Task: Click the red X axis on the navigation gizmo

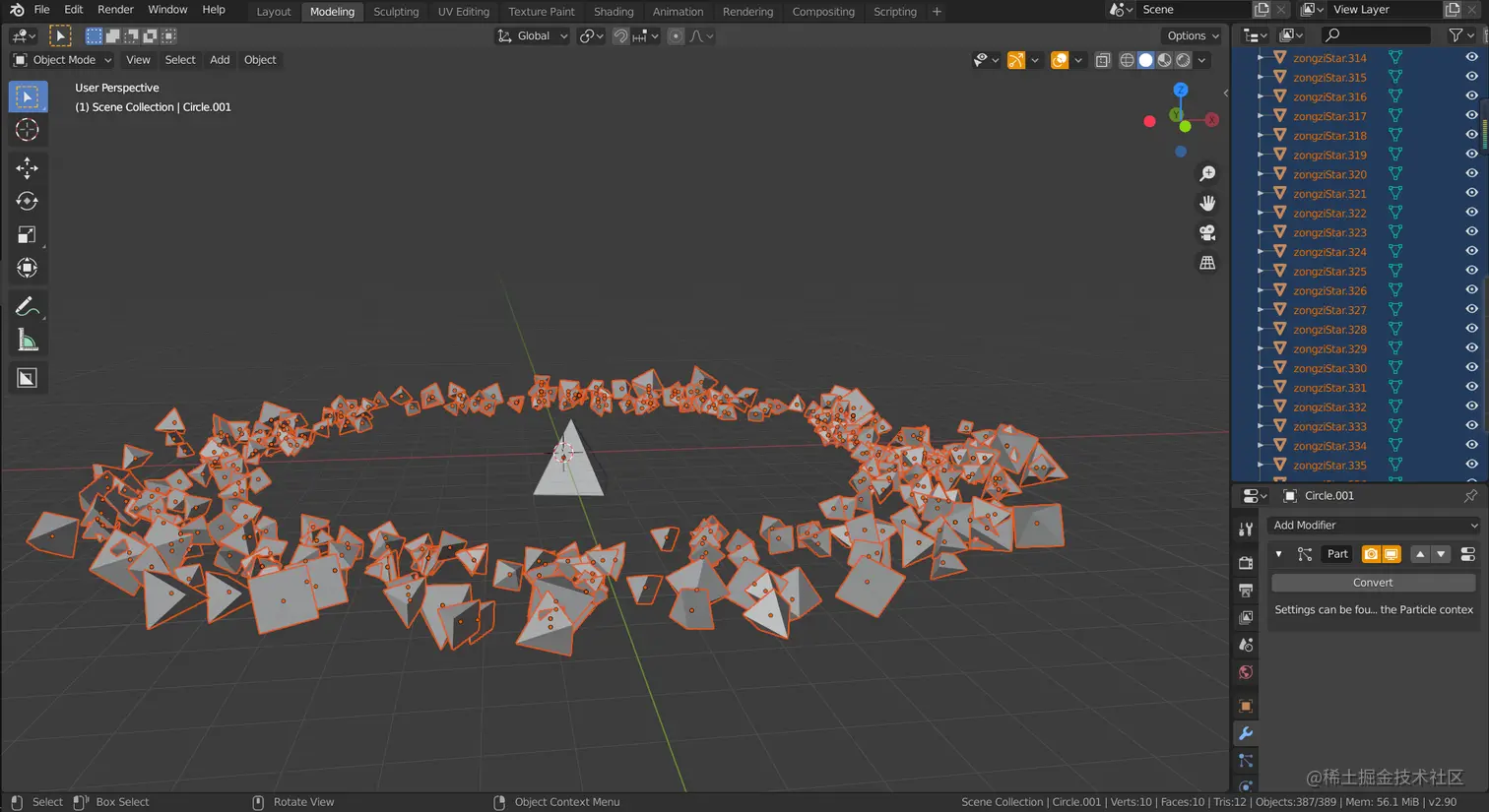Action: coord(1211,120)
